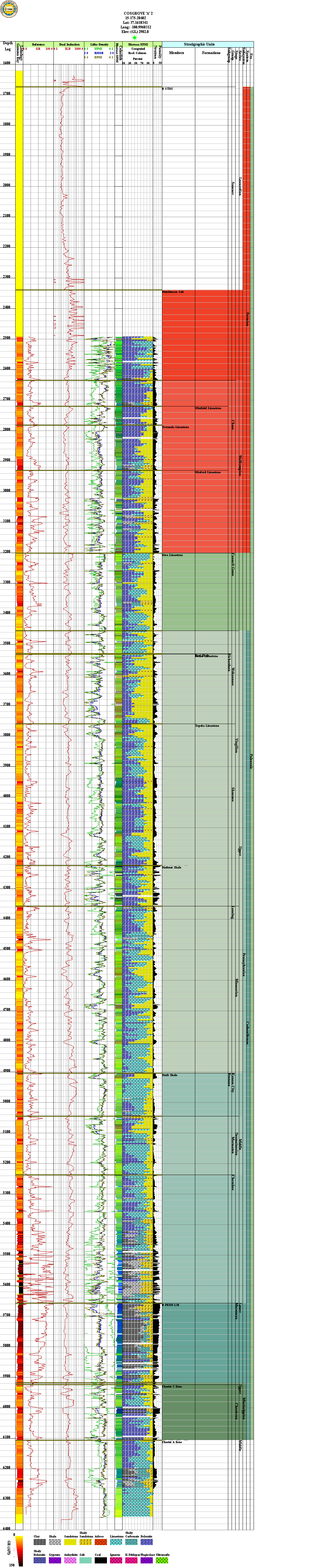Click the Formations column header

[x=211, y=53]
